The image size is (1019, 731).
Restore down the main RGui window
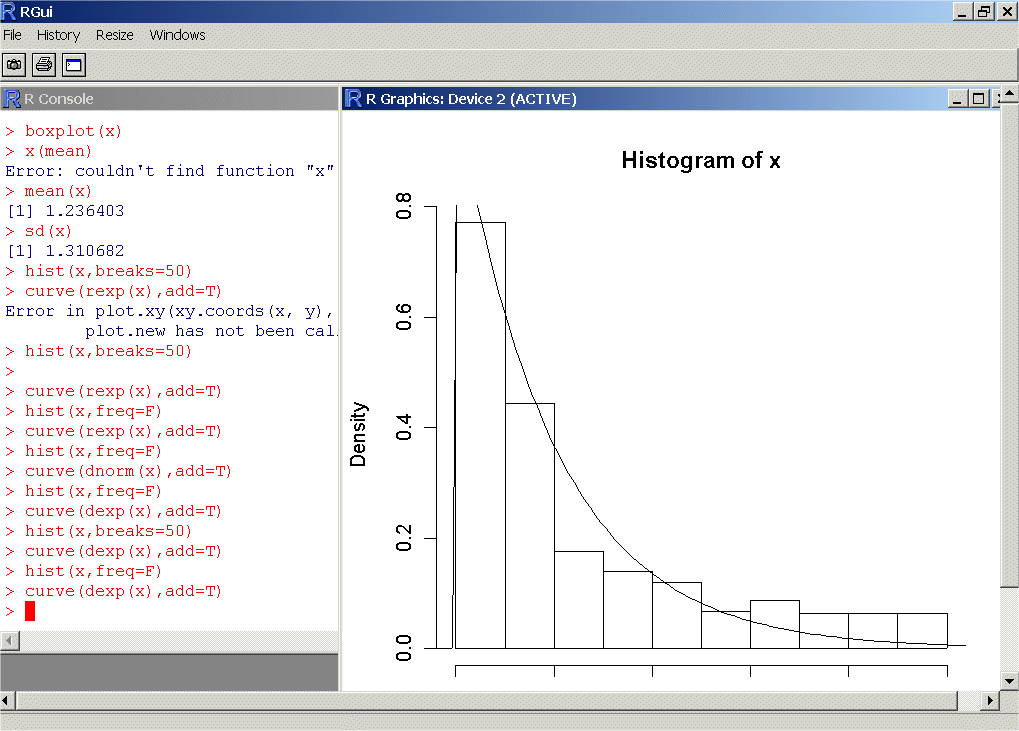click(984, 11)
